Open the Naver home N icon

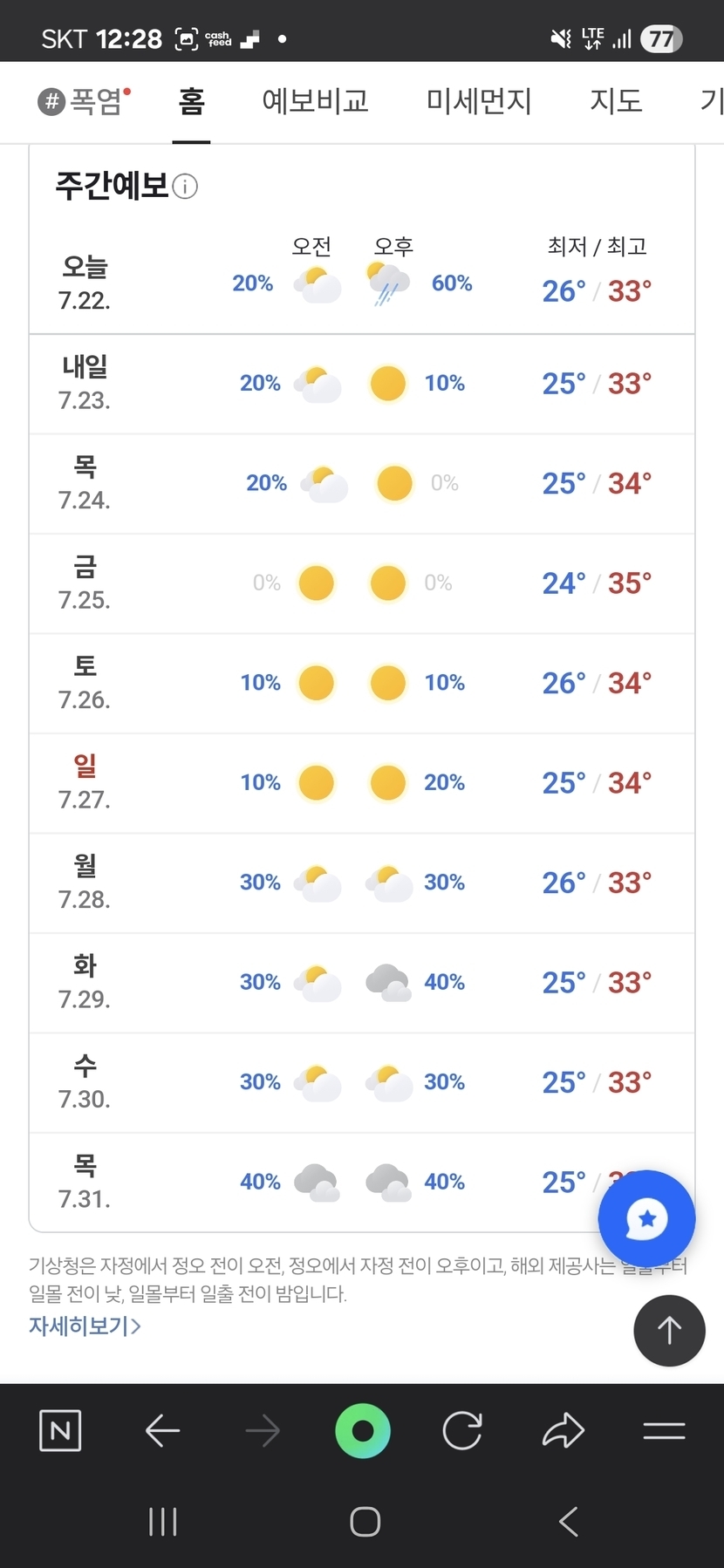tap(60, 1430)
